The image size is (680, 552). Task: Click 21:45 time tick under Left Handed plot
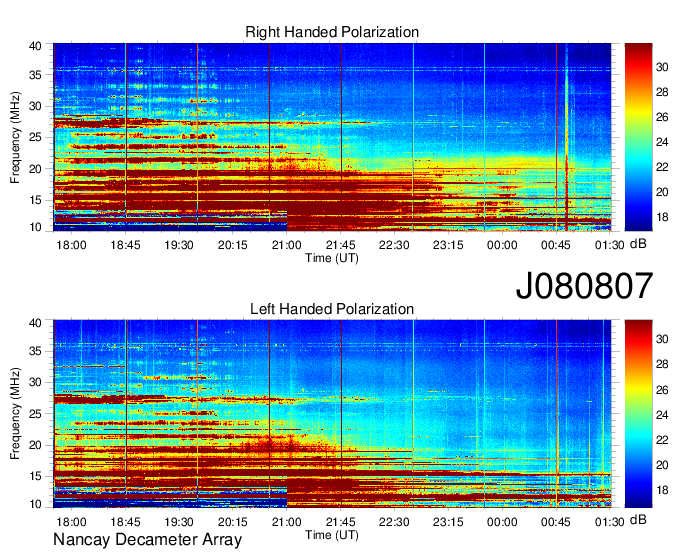coord(340,522)
